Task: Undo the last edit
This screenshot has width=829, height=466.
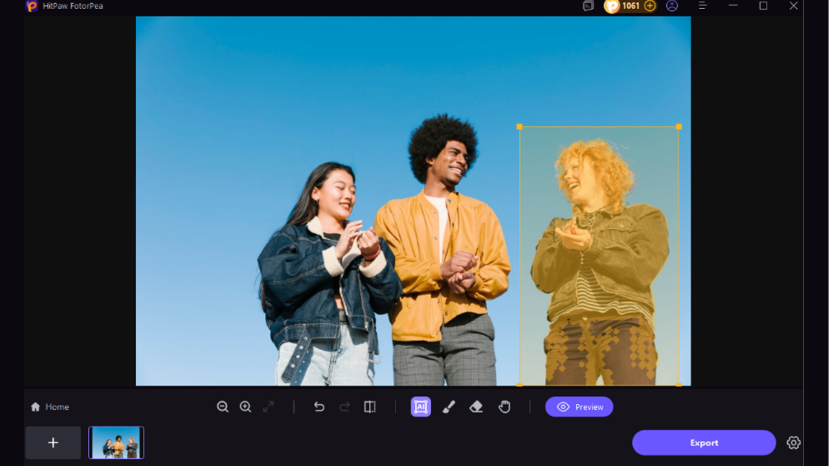Action: 319,407
